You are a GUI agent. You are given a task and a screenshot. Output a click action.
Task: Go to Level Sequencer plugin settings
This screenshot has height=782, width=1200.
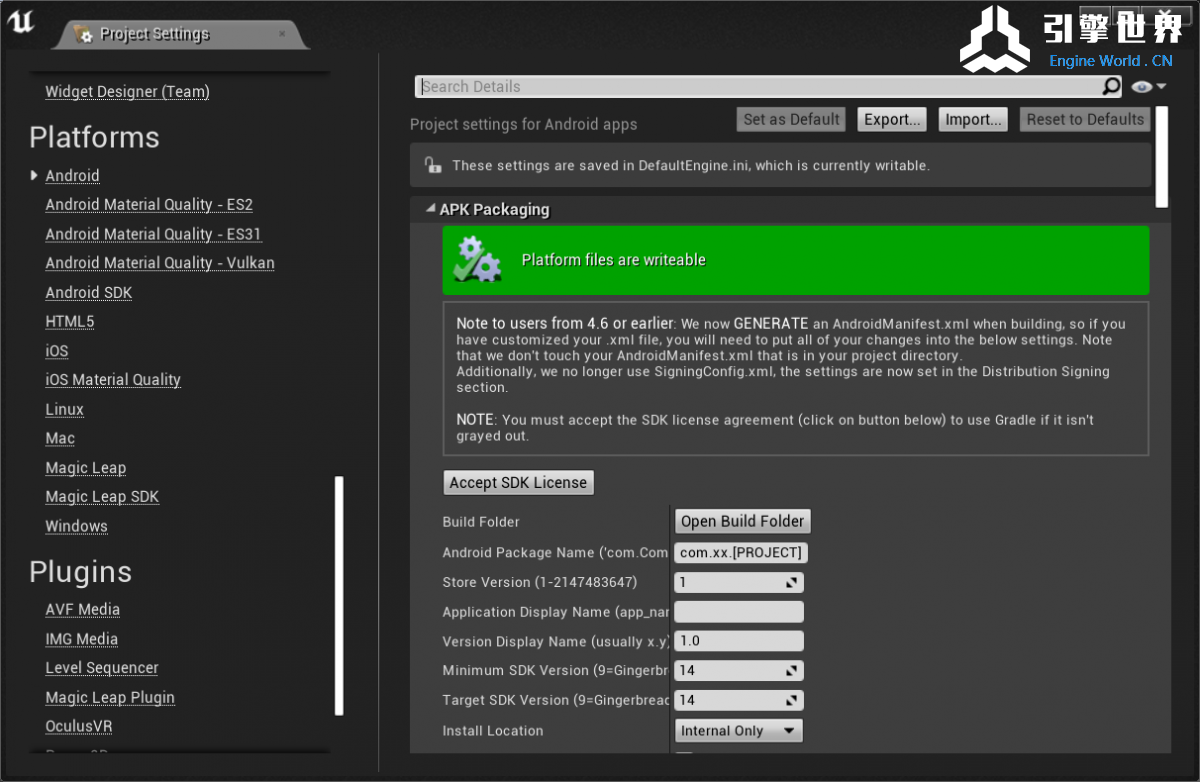pyautogui.click(x=102, y=669)
